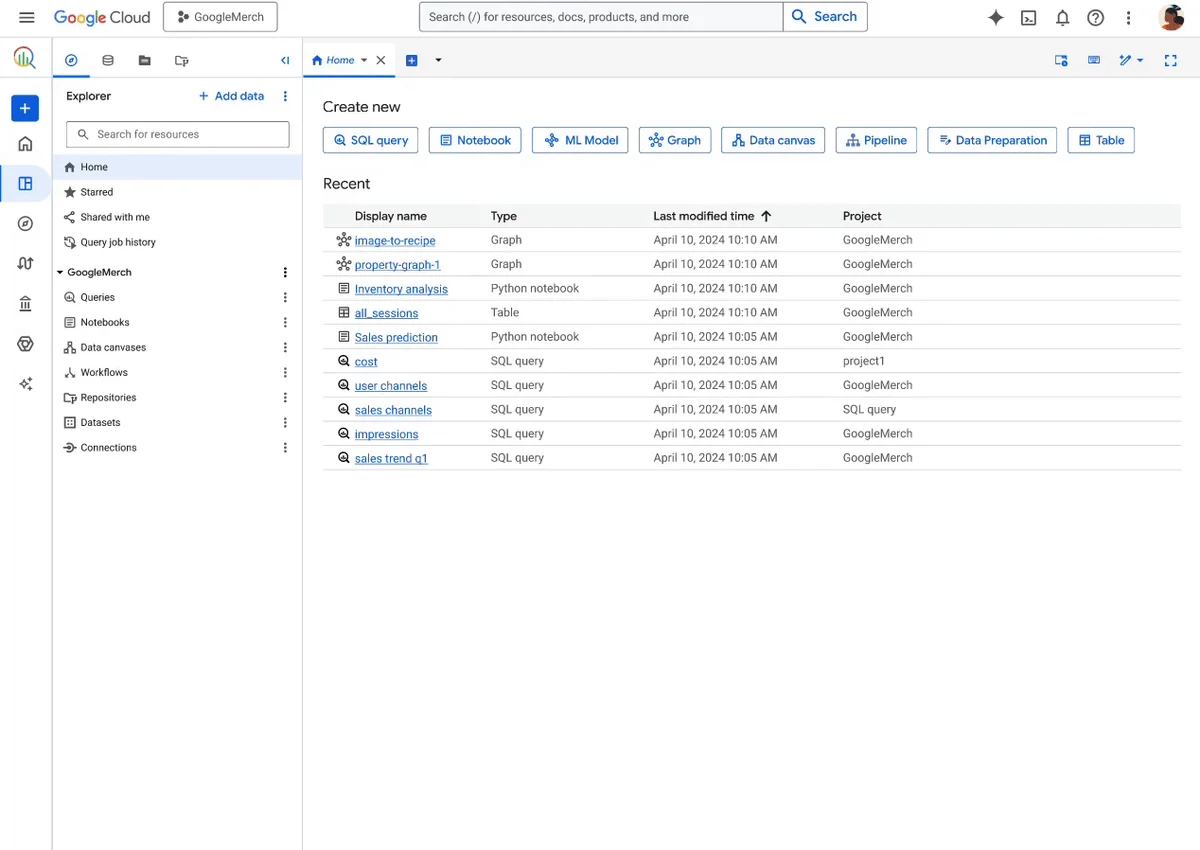Create a new Data Preparation
Screen dimensions: 1200x850
(x=992, y=140)
